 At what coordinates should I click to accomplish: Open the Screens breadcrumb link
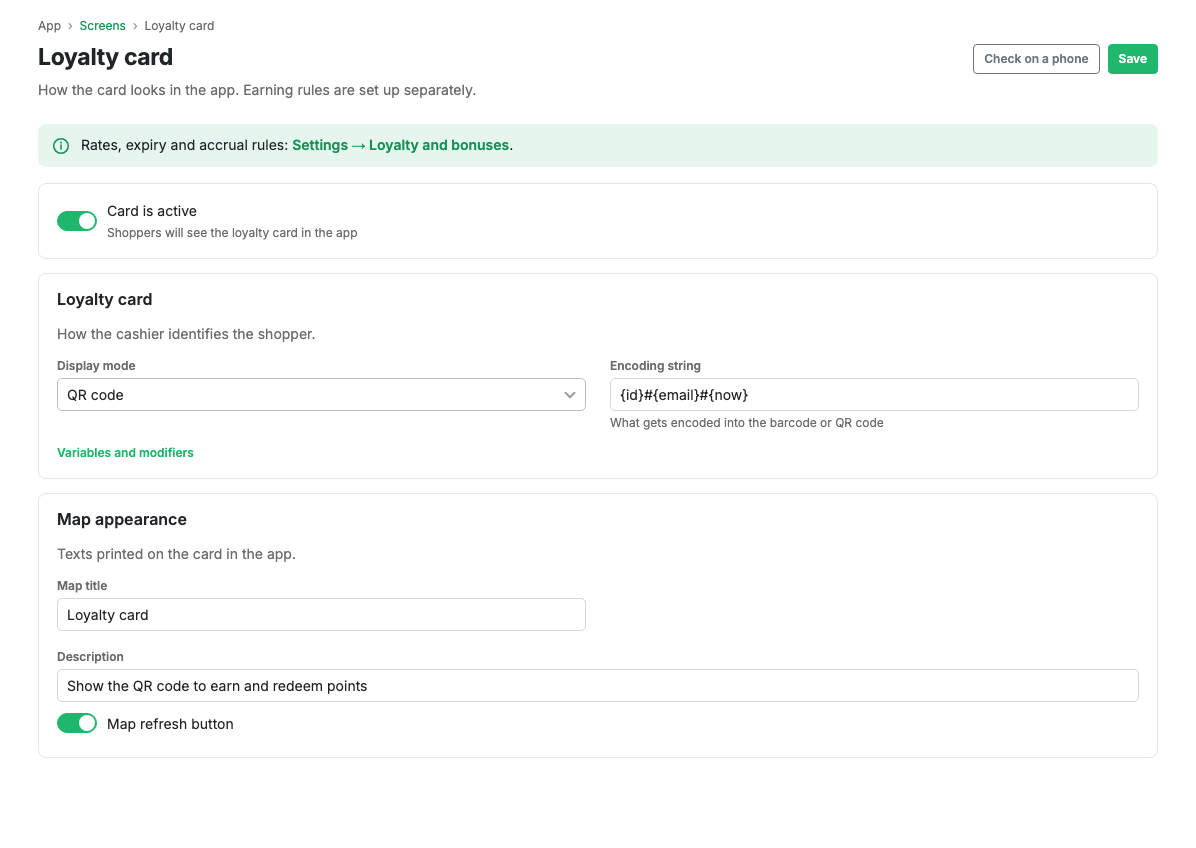(x=102, y=26)
